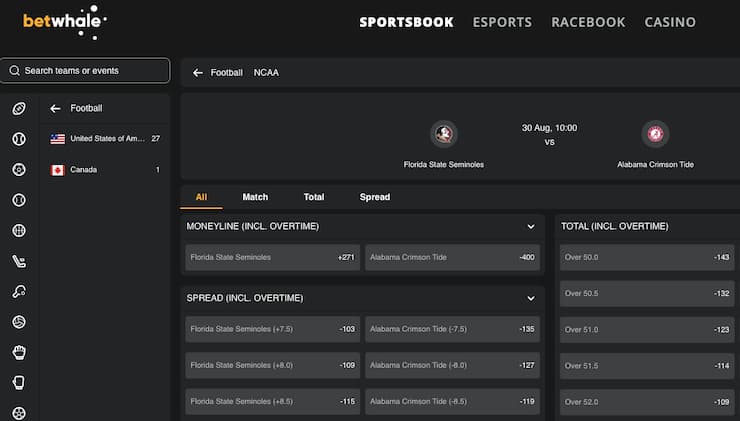
Task: Open the soccer ball sport icon
Action: 19,169
